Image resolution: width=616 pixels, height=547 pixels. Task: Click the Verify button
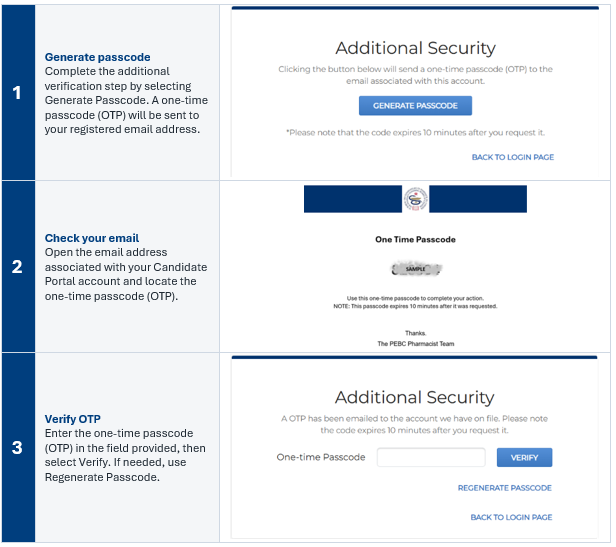pyautogui.click(x=524, y=457)
